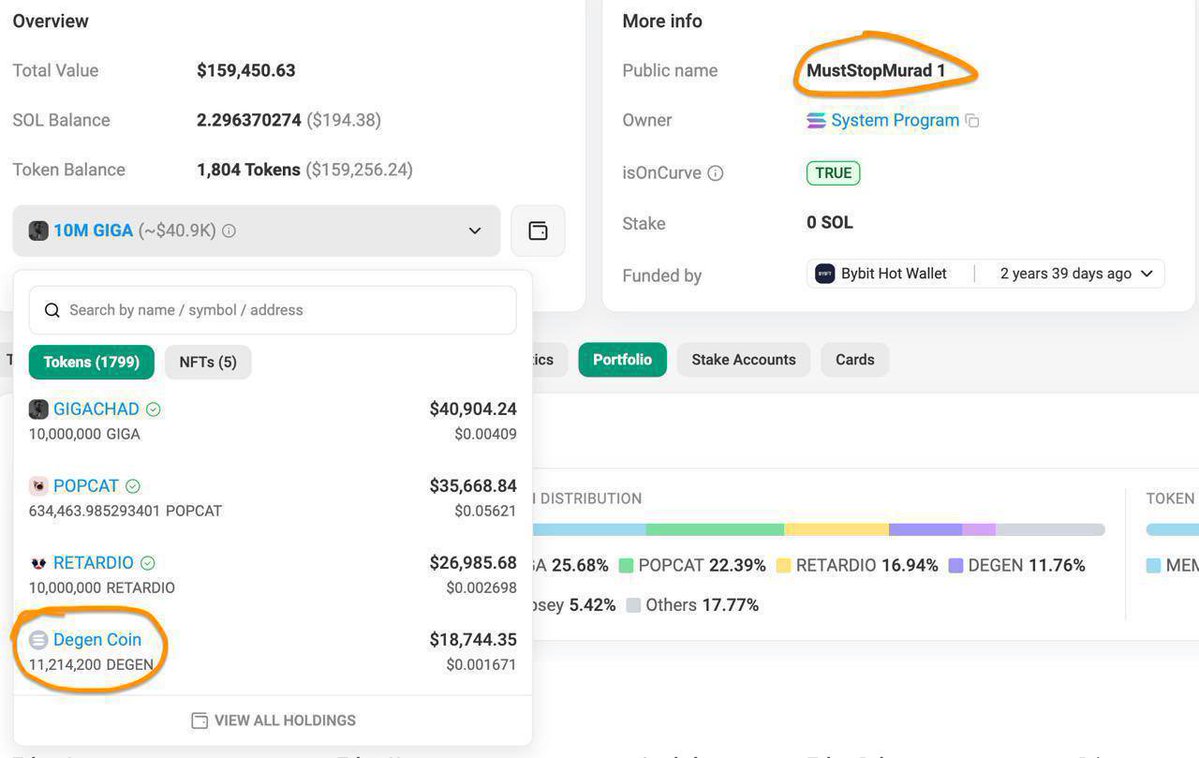Image resolution: width=1199 pixels, height=758 pixels.
Task: Open the System Program owner link
Action: (895, 121)
